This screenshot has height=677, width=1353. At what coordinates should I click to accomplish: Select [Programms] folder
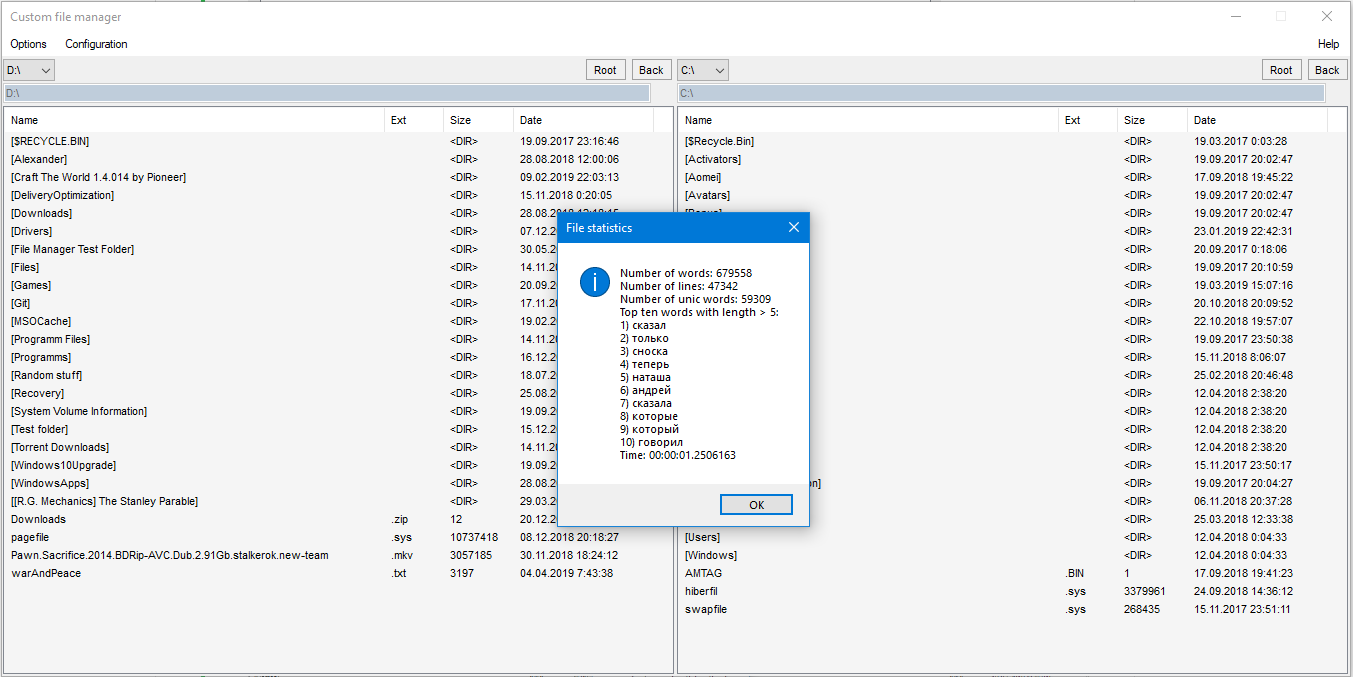41,358
